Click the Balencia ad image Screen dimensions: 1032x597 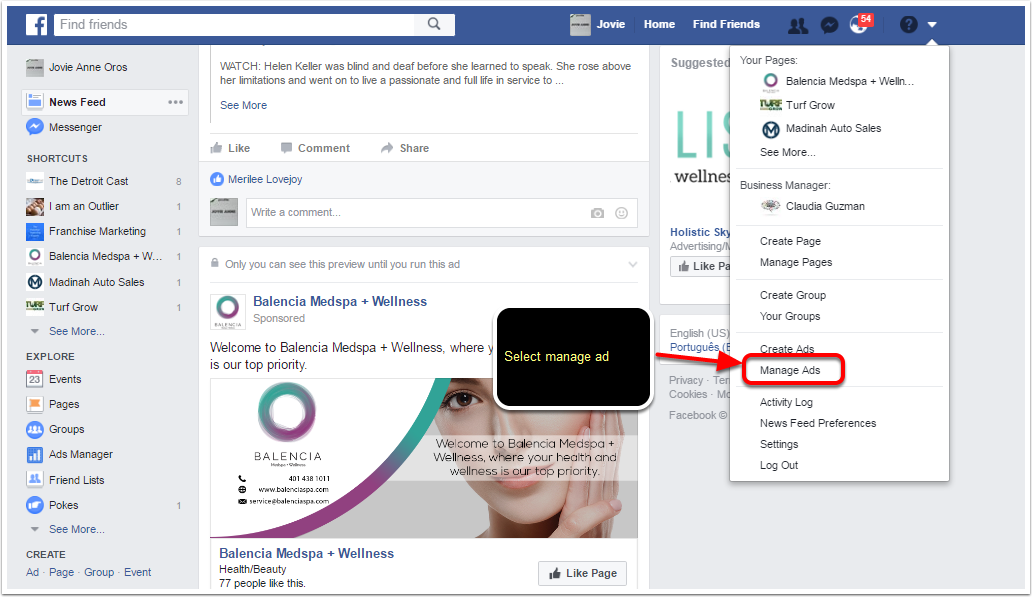pyautogui.click(x=424, y=458)
